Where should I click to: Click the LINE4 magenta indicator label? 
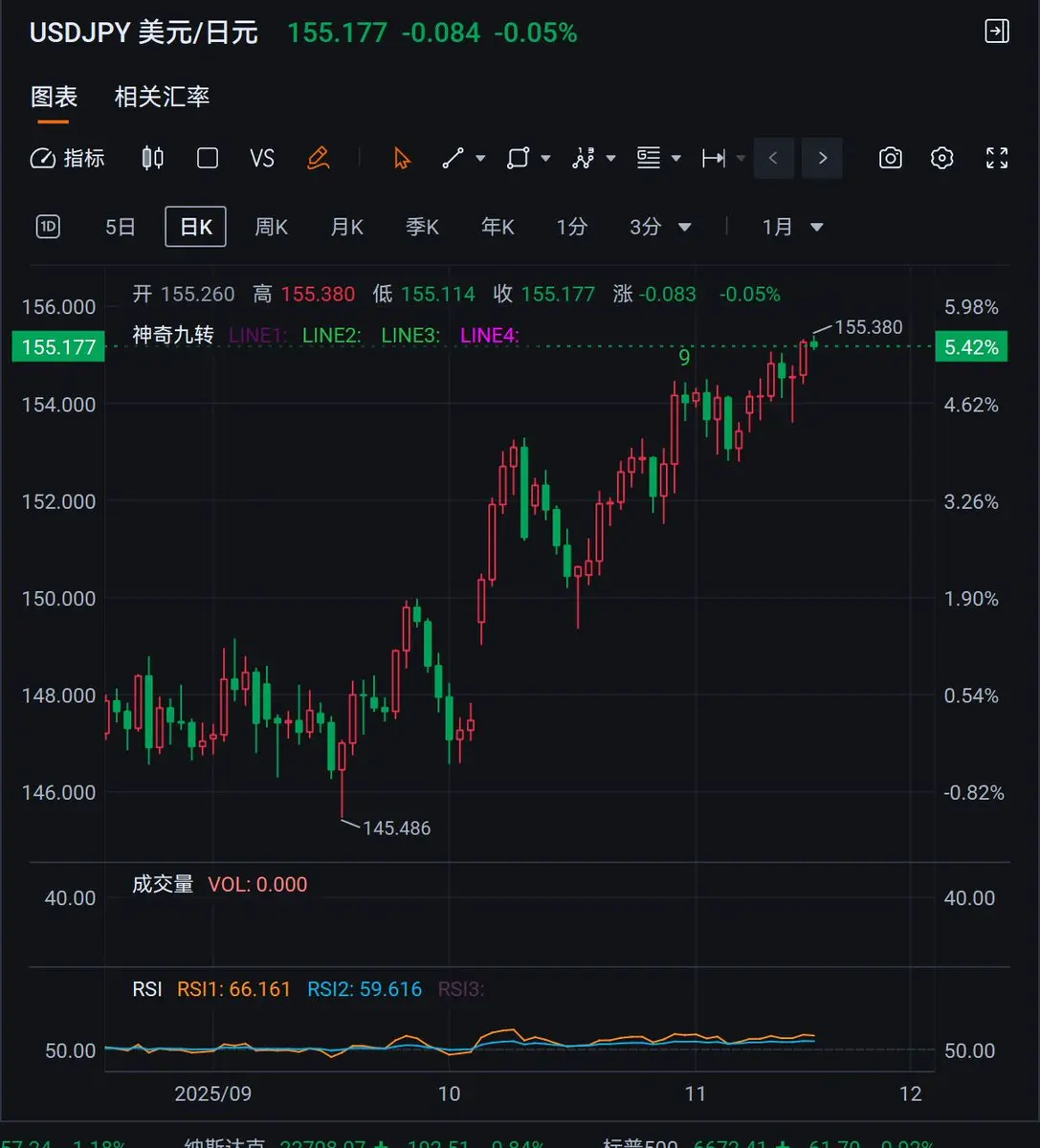[489, 335]
